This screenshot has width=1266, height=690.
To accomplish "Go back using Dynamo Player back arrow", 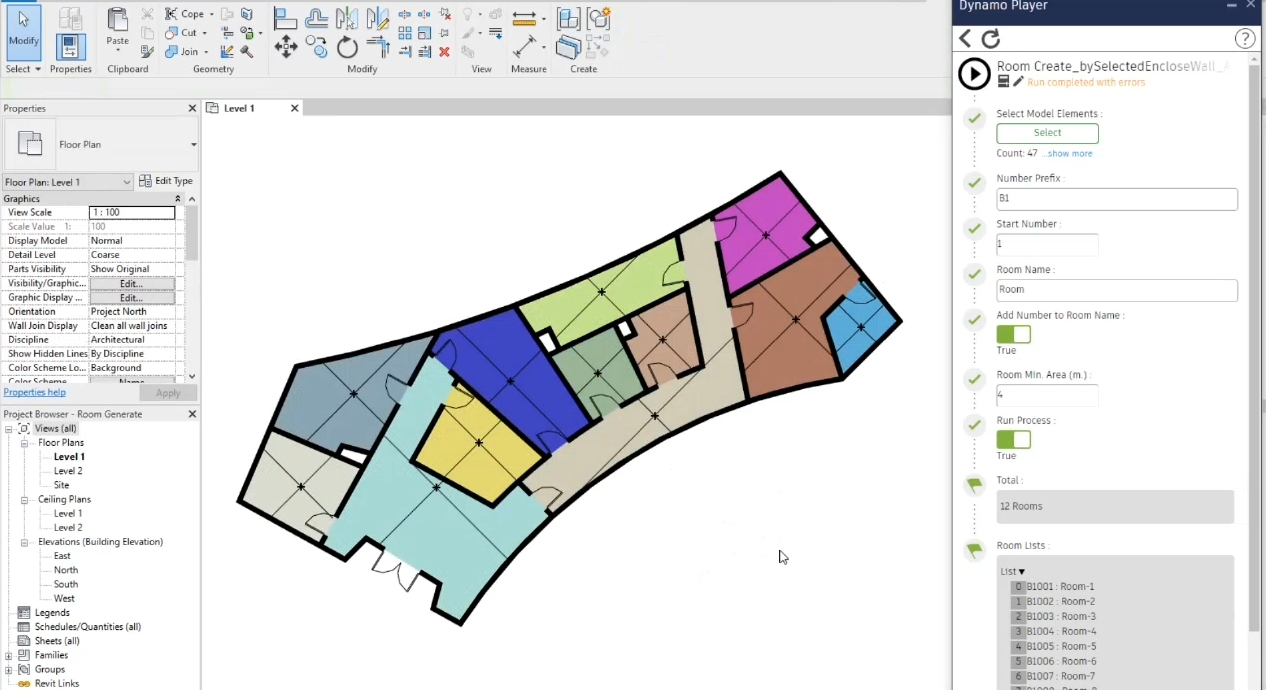I will pyautogui.click(x=965, y=39).
